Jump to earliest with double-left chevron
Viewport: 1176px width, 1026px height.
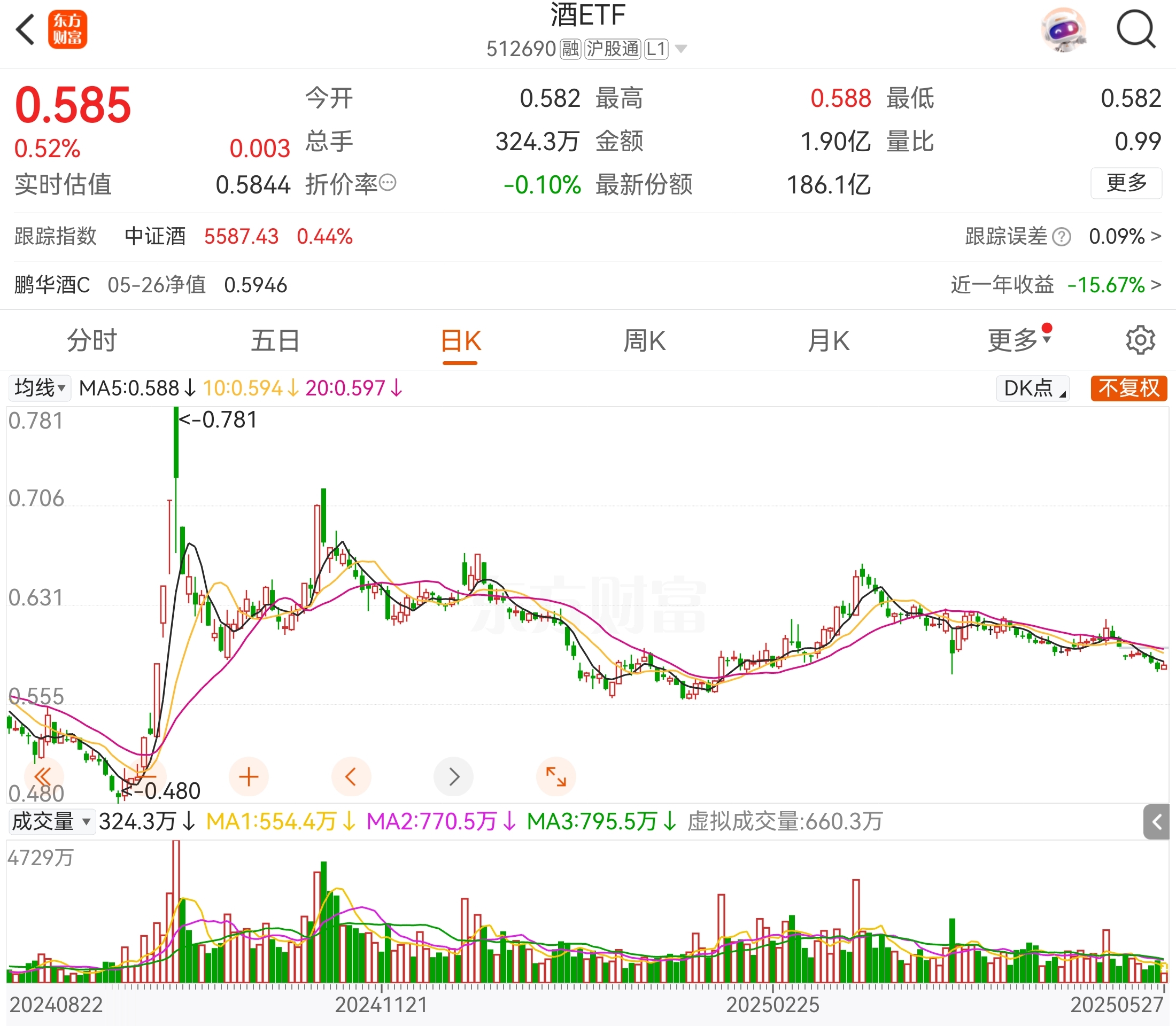tap(43, 776)
